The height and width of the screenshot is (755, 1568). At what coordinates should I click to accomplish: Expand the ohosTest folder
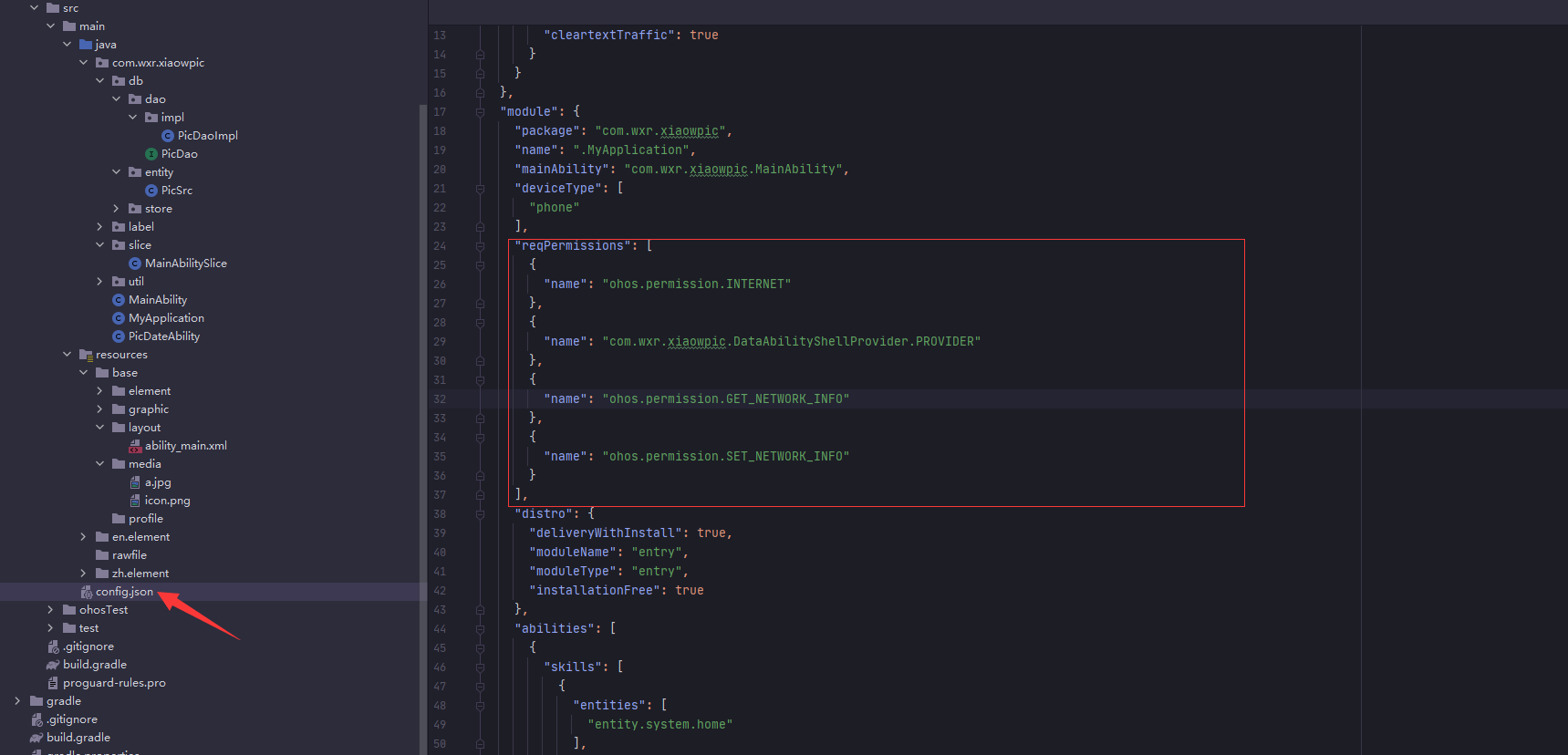coord(50,610)
